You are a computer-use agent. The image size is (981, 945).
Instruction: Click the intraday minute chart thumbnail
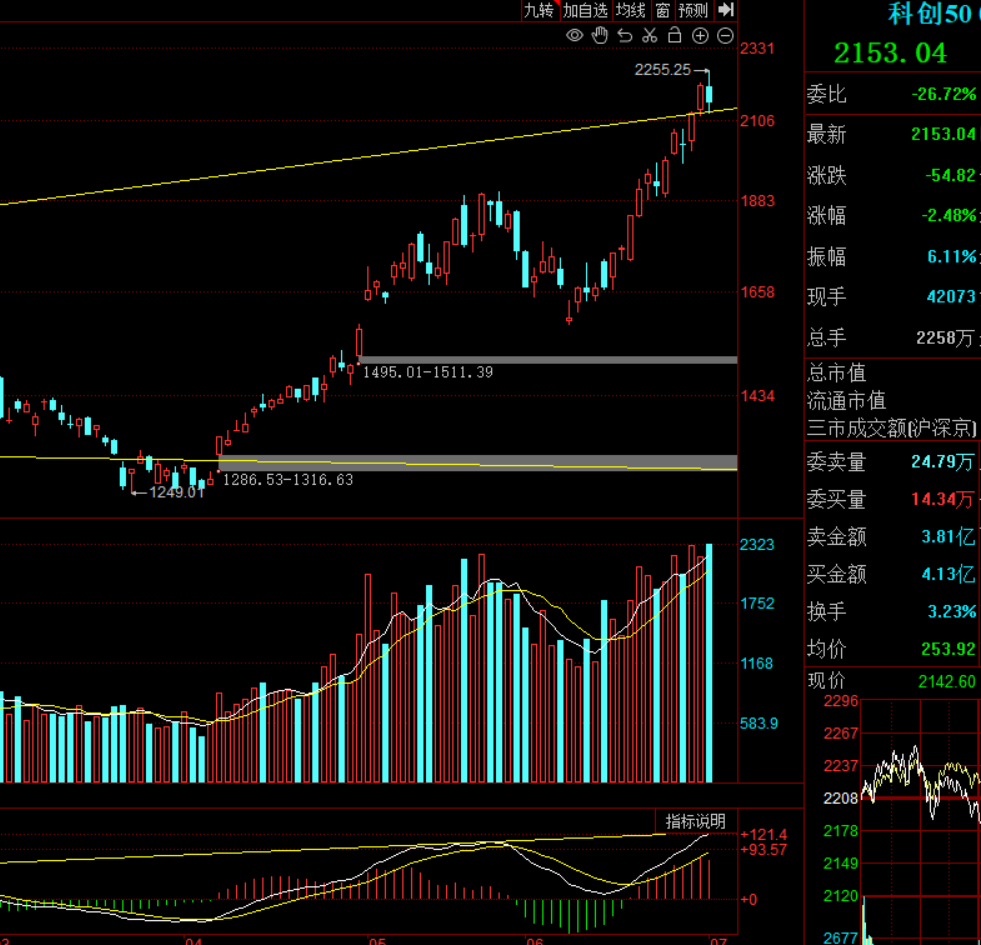pos(920,821)
